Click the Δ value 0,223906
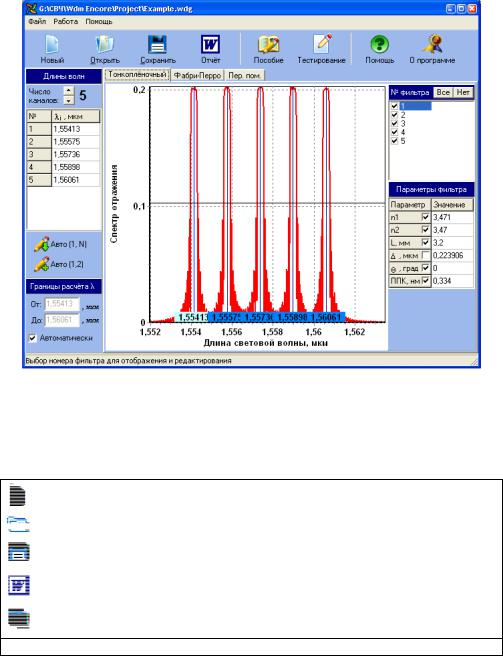The width and height of the screenshot is (503, 656). click(x=452, y=255)
